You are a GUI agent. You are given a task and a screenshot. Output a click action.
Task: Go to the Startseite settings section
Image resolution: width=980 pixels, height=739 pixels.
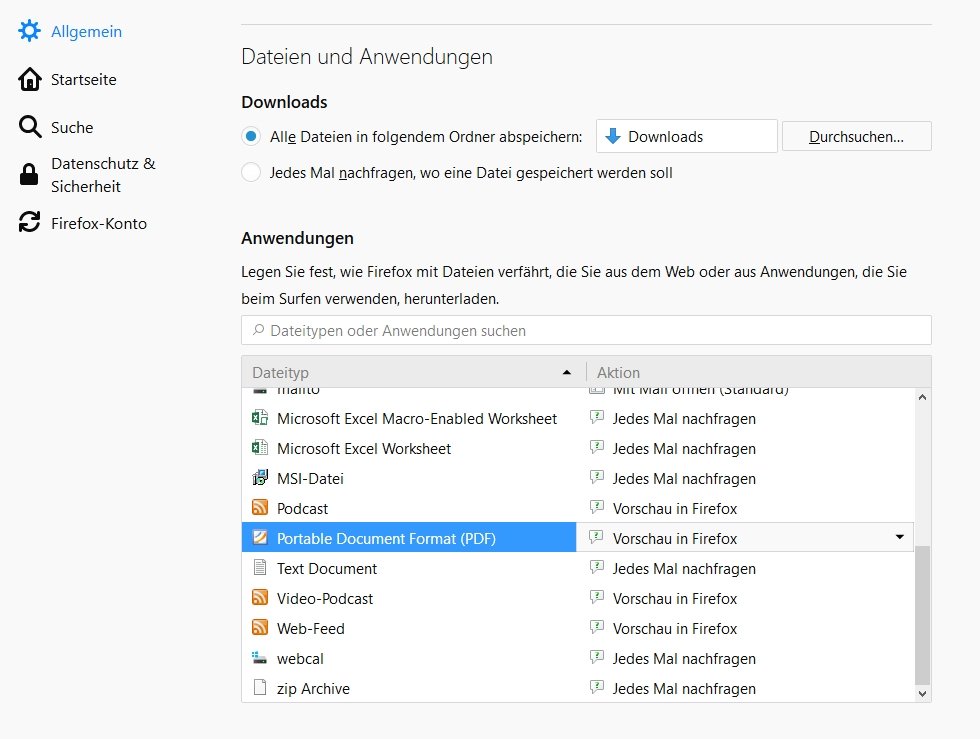84,79
